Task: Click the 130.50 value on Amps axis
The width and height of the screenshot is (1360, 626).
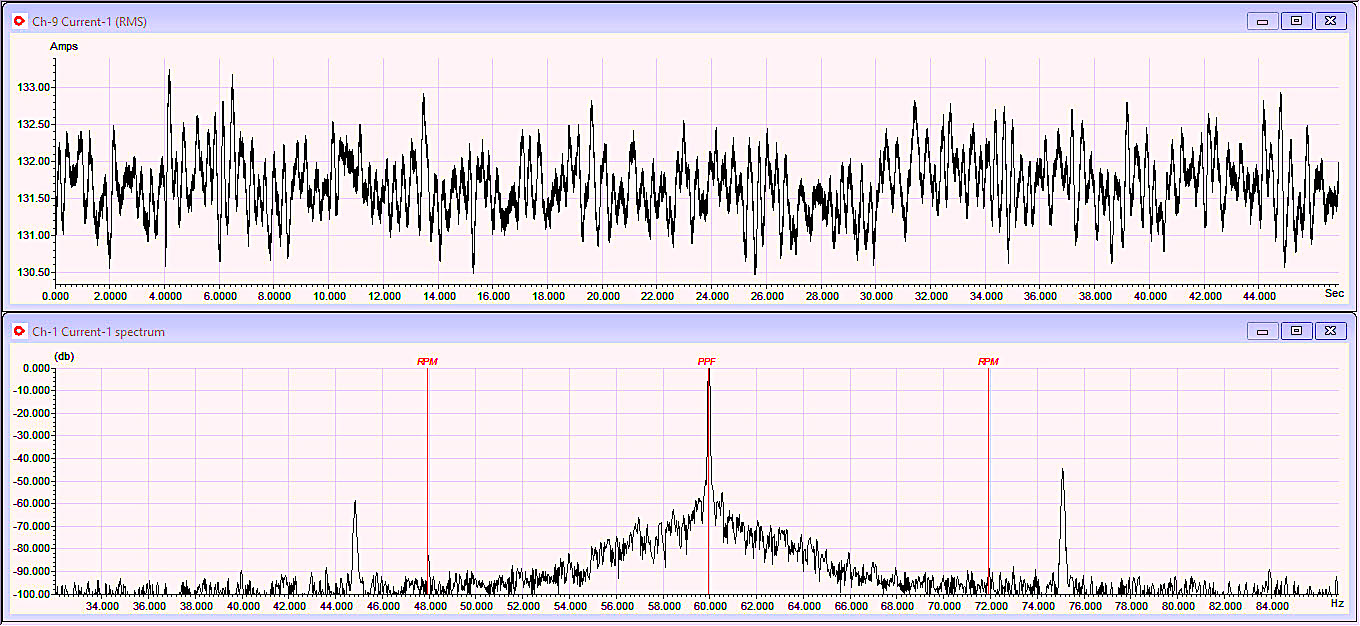Action: click(34, 272)
